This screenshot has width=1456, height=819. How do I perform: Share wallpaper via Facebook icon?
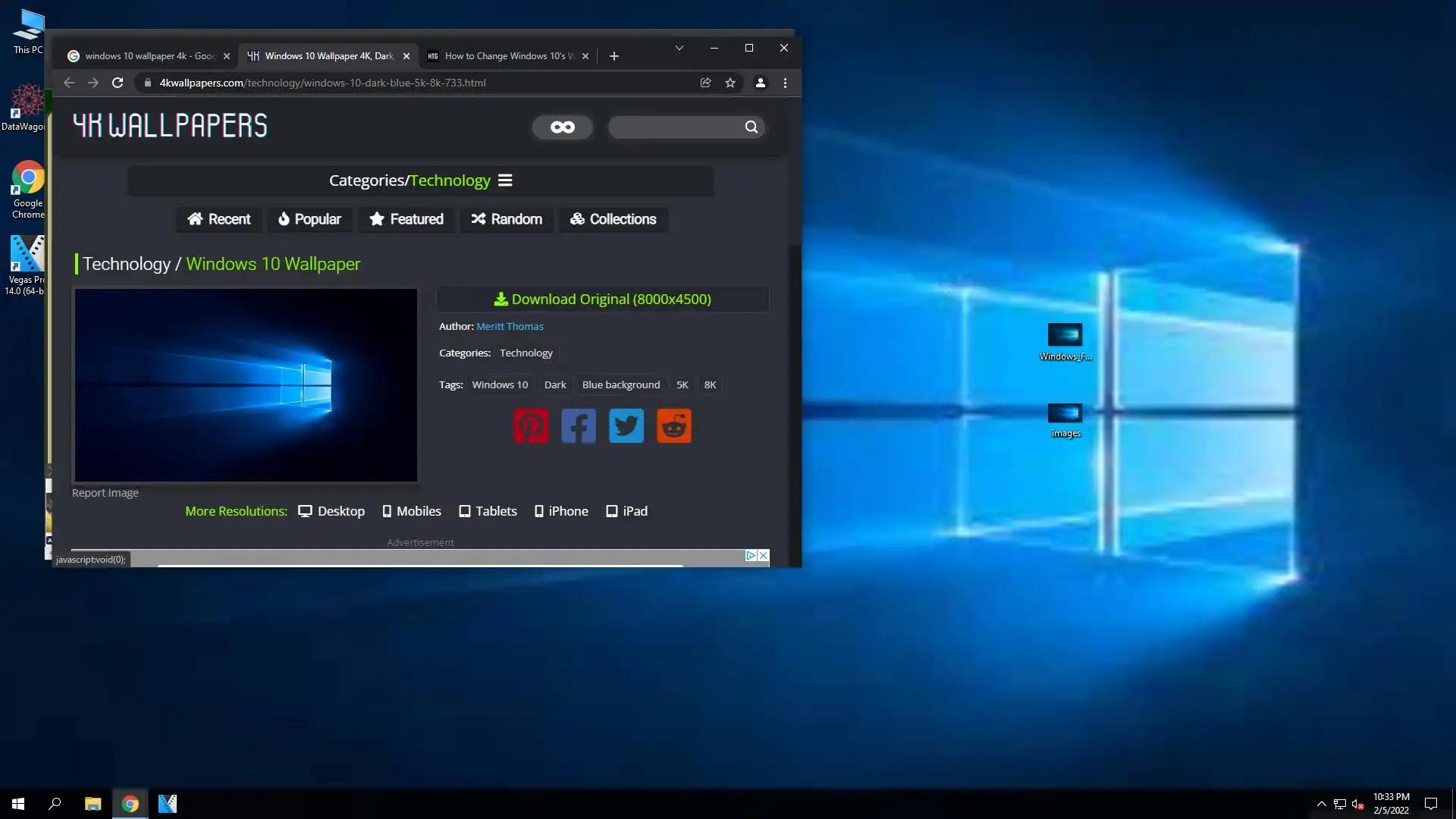pos(579,426)
